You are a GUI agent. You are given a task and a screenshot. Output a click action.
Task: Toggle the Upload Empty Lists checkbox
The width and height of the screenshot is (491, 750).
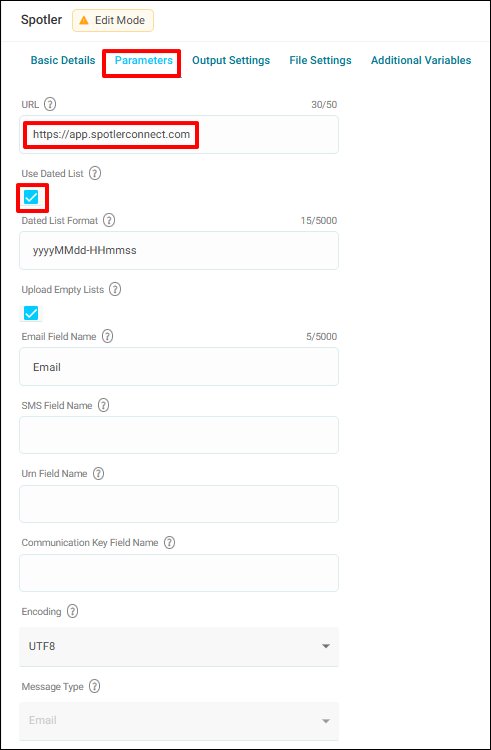click(x=31, y=313)
